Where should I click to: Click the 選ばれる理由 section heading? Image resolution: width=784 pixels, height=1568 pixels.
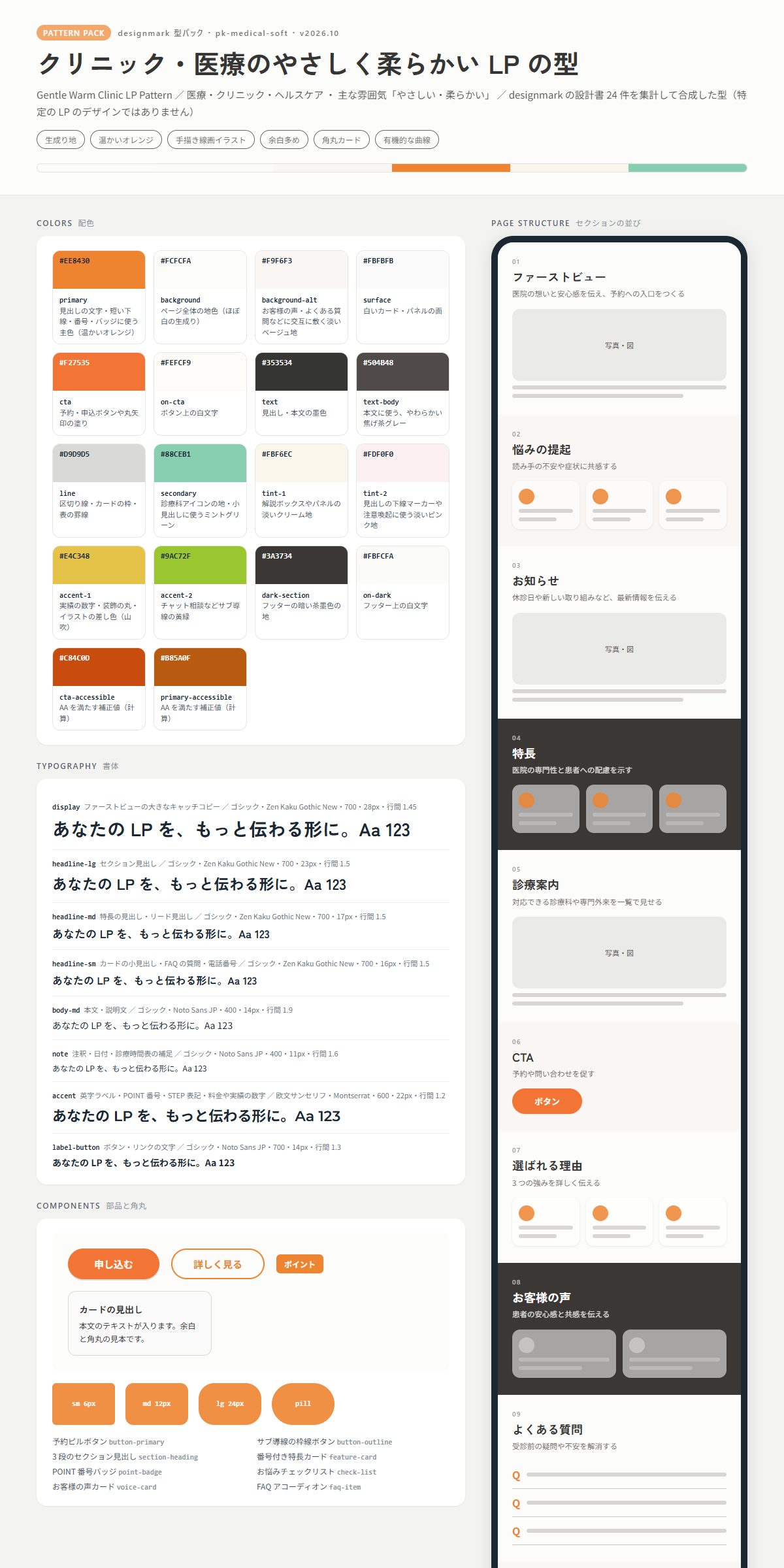pyautogui.click(x=547, y=1166)
